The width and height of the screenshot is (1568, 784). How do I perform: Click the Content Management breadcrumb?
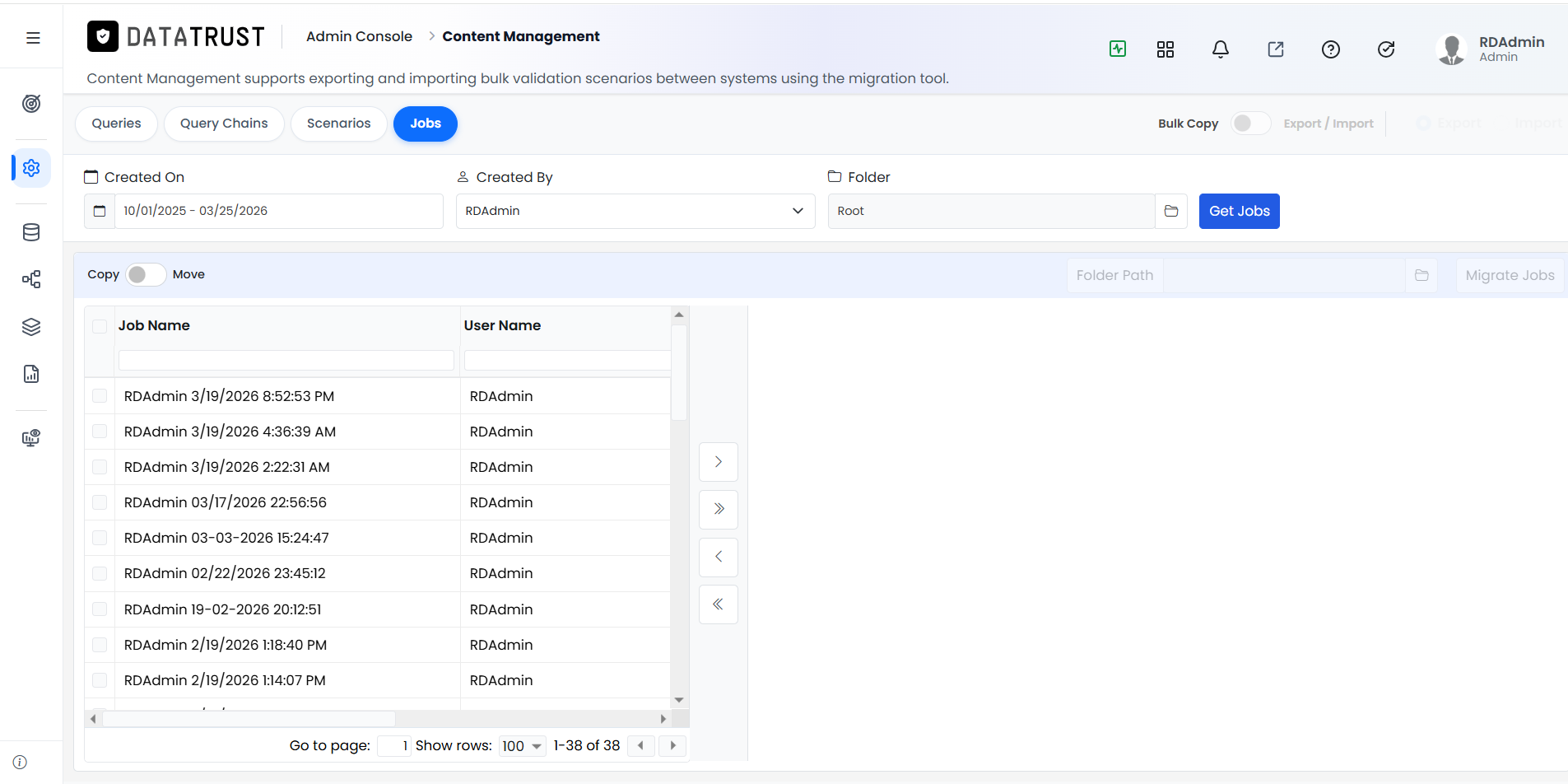[521, 36]
